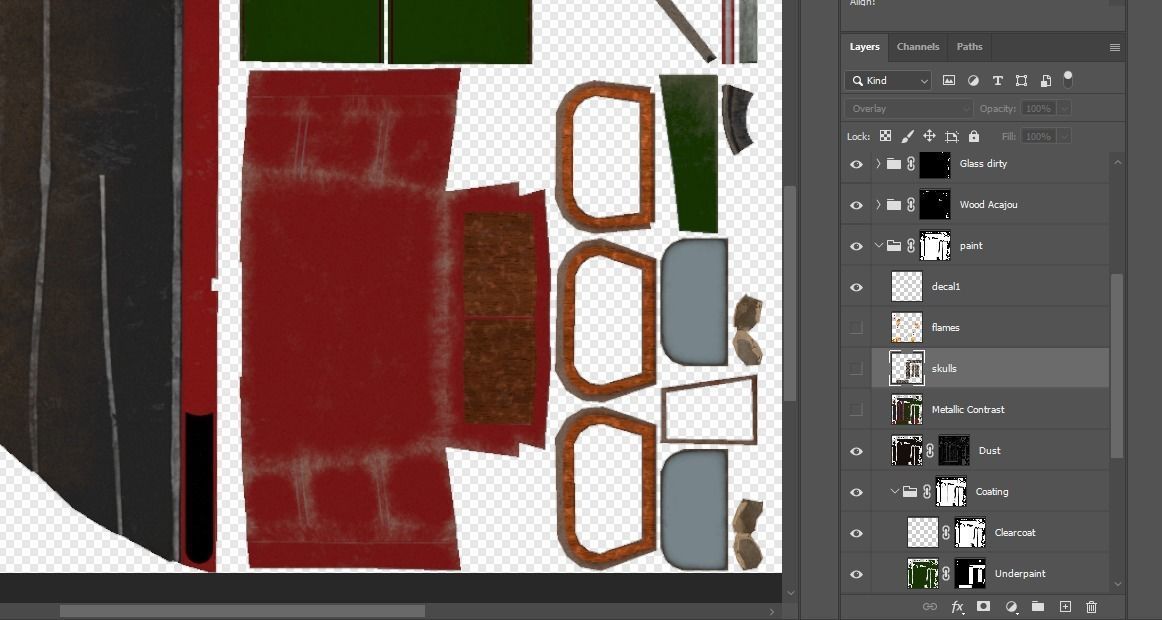Open the layer style fx menu

957,607
